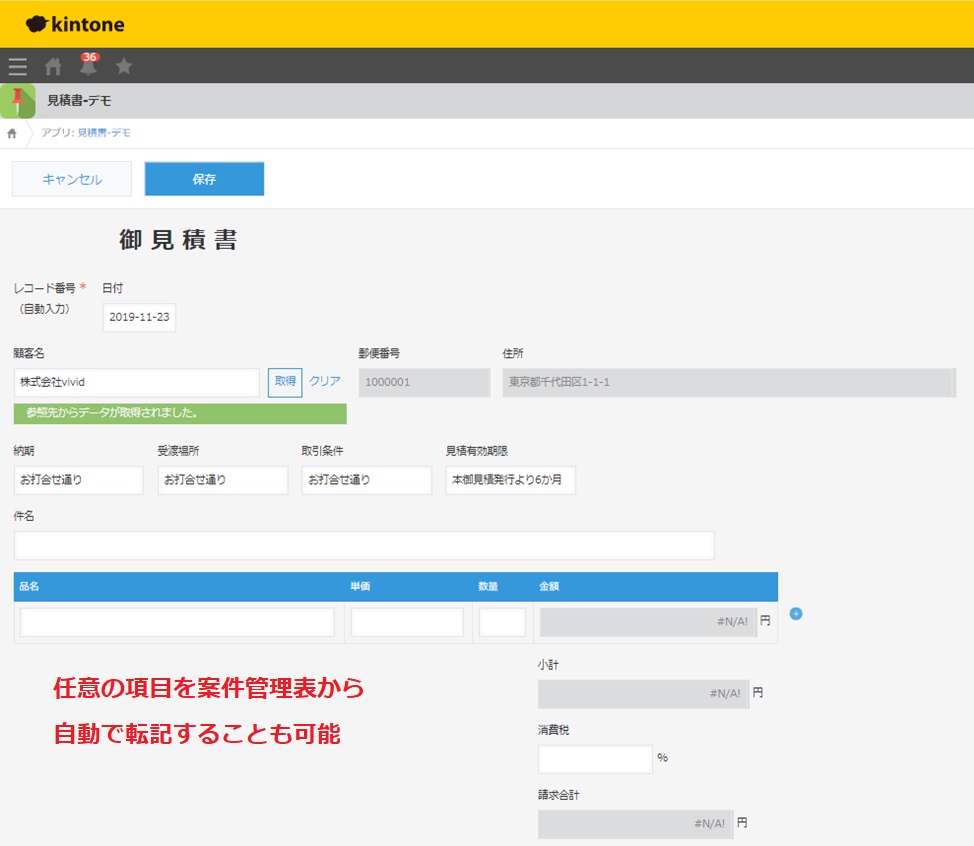The image size is (974, 846).
Task: Click the 日付 date field showing 2019-11-23
Action: [138, 317]
